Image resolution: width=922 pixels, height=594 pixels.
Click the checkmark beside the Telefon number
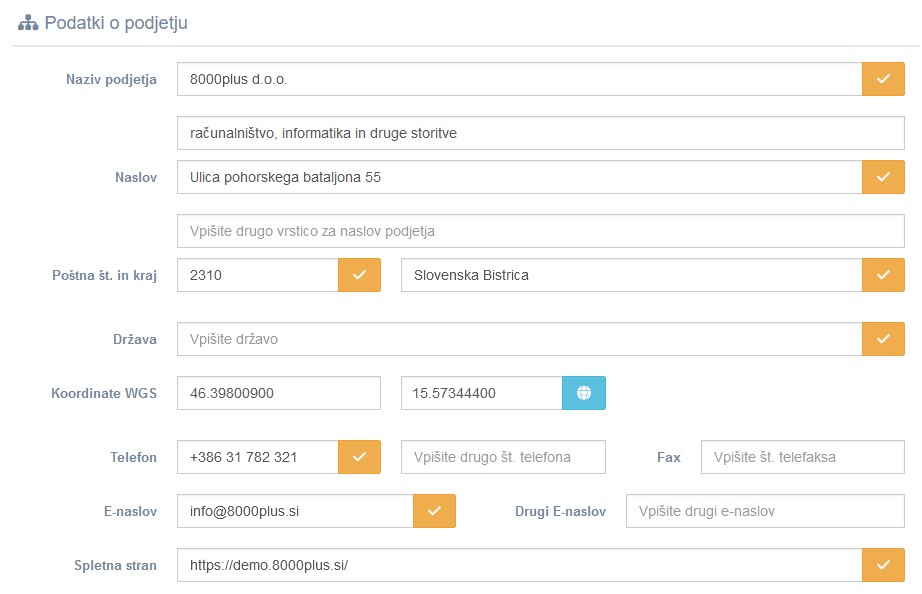coord(359,457)
